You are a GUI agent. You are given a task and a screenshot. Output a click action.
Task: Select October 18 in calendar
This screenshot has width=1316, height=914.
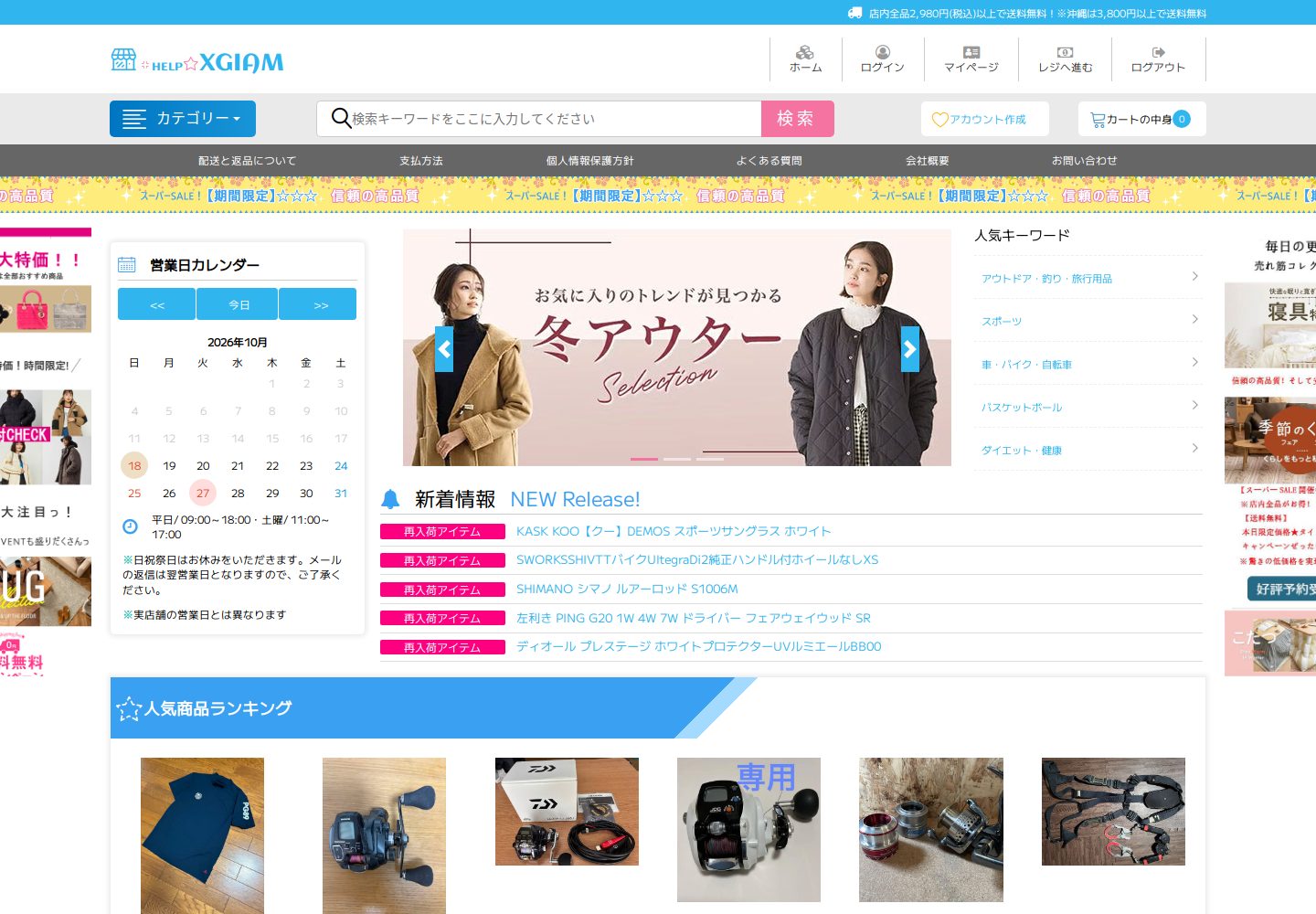point(134,465)
